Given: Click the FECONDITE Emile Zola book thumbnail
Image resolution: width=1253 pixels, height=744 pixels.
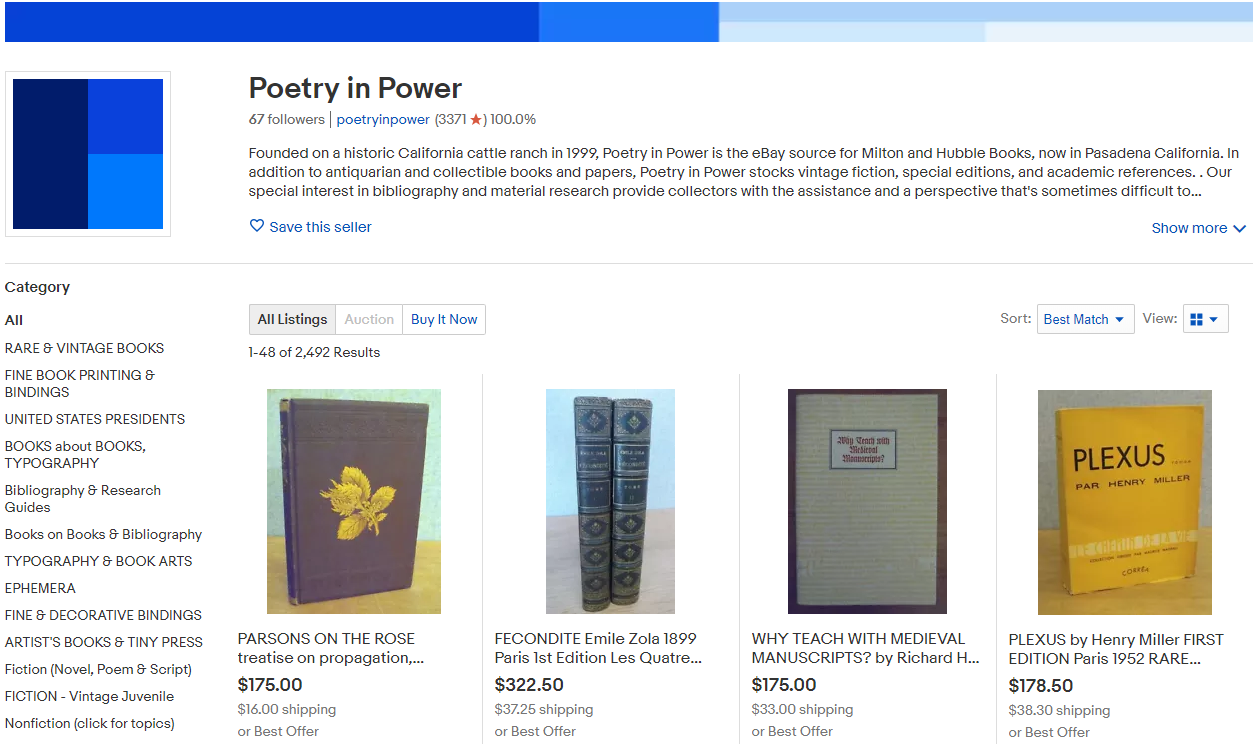Looking at the screenshot, I should click(610, 502).
